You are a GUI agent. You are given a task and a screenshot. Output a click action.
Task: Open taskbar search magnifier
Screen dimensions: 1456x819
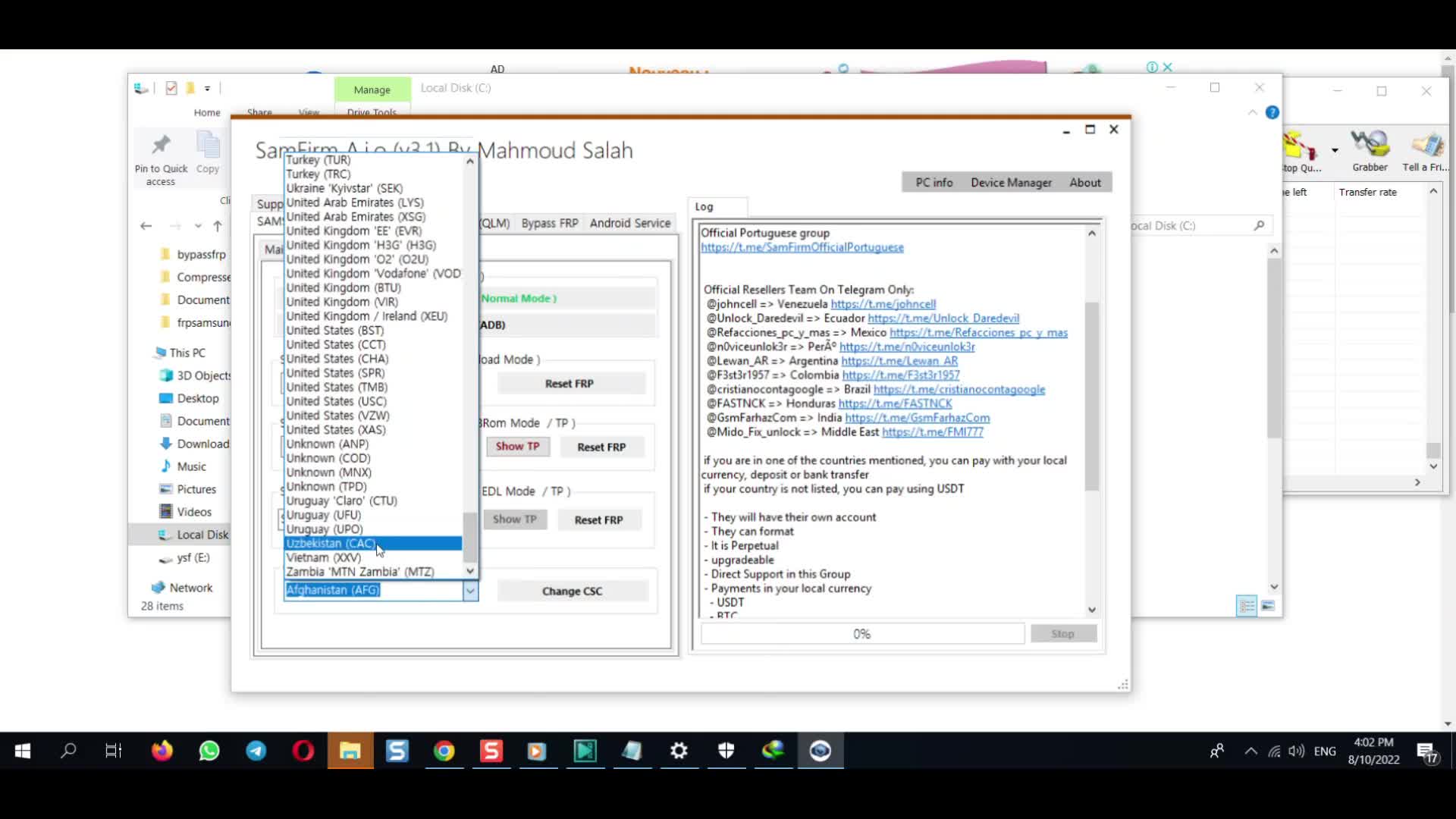pos(68,751)
